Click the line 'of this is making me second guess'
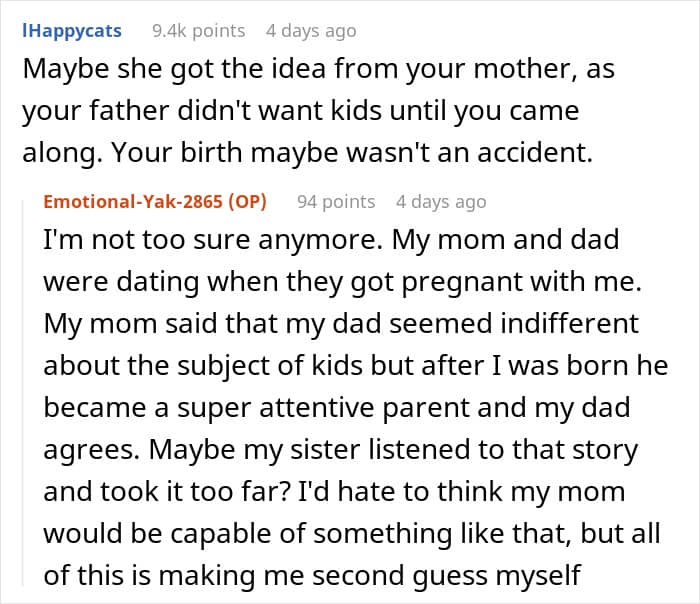Viewport: 700px width, 604px height. click(312, 575)
